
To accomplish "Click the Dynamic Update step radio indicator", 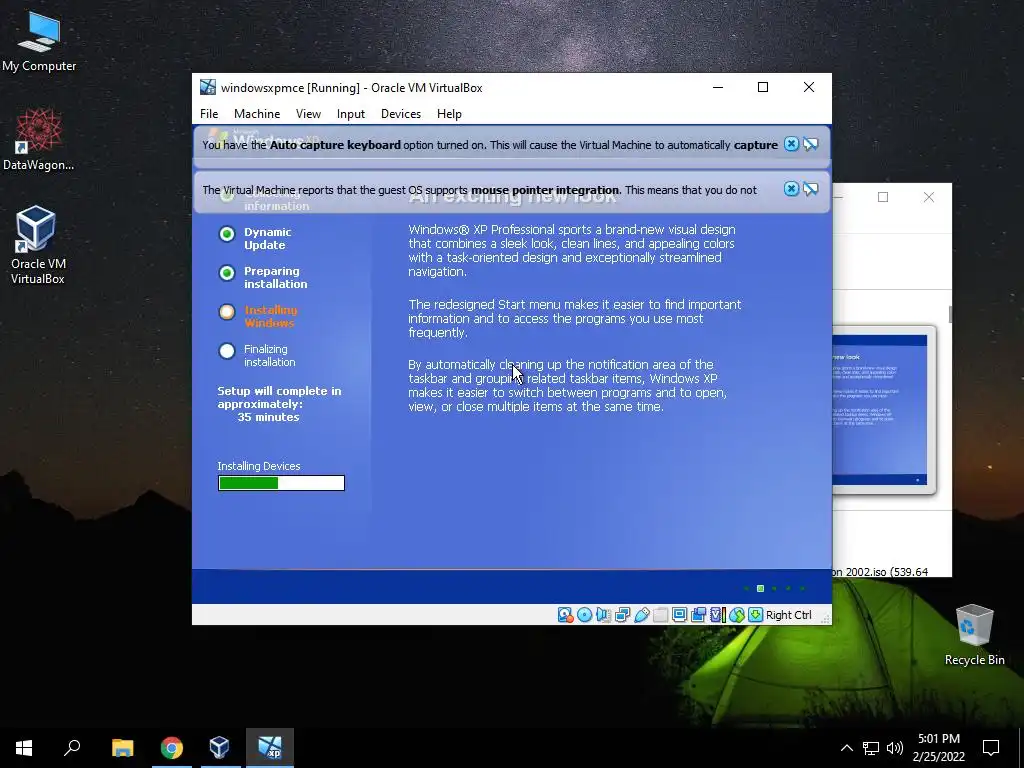I will (227, 234).
